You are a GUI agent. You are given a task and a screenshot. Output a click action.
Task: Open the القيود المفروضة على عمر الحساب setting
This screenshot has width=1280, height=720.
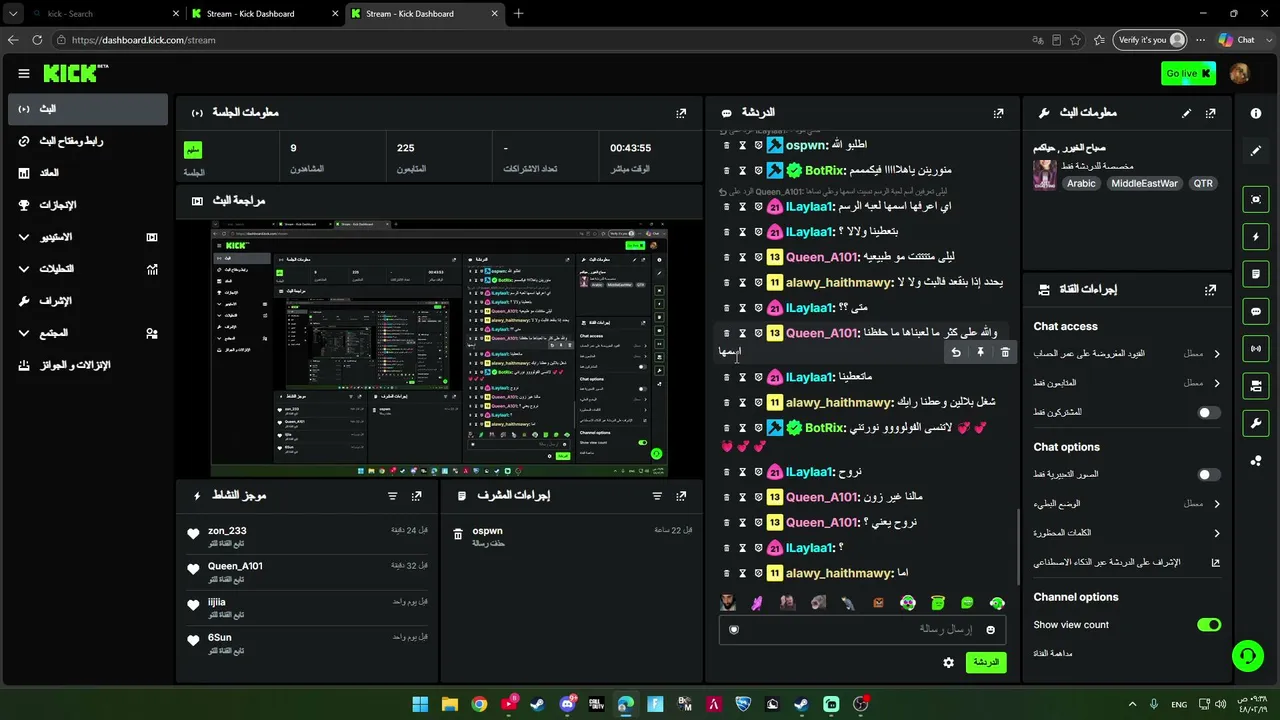[1127, 354]
